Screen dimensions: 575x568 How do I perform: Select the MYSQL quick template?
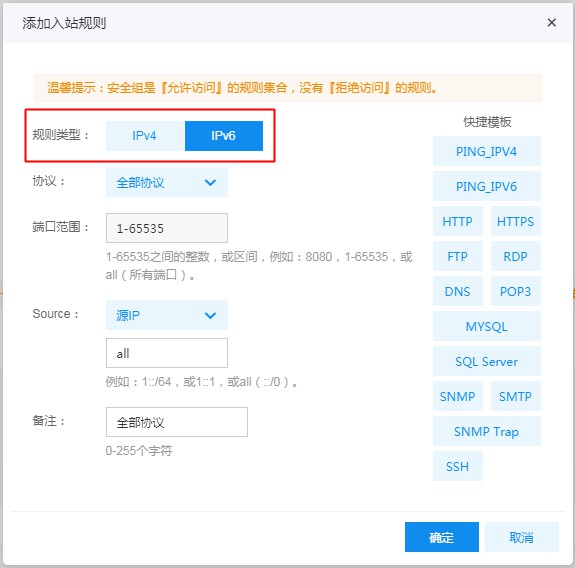(487, 326)
